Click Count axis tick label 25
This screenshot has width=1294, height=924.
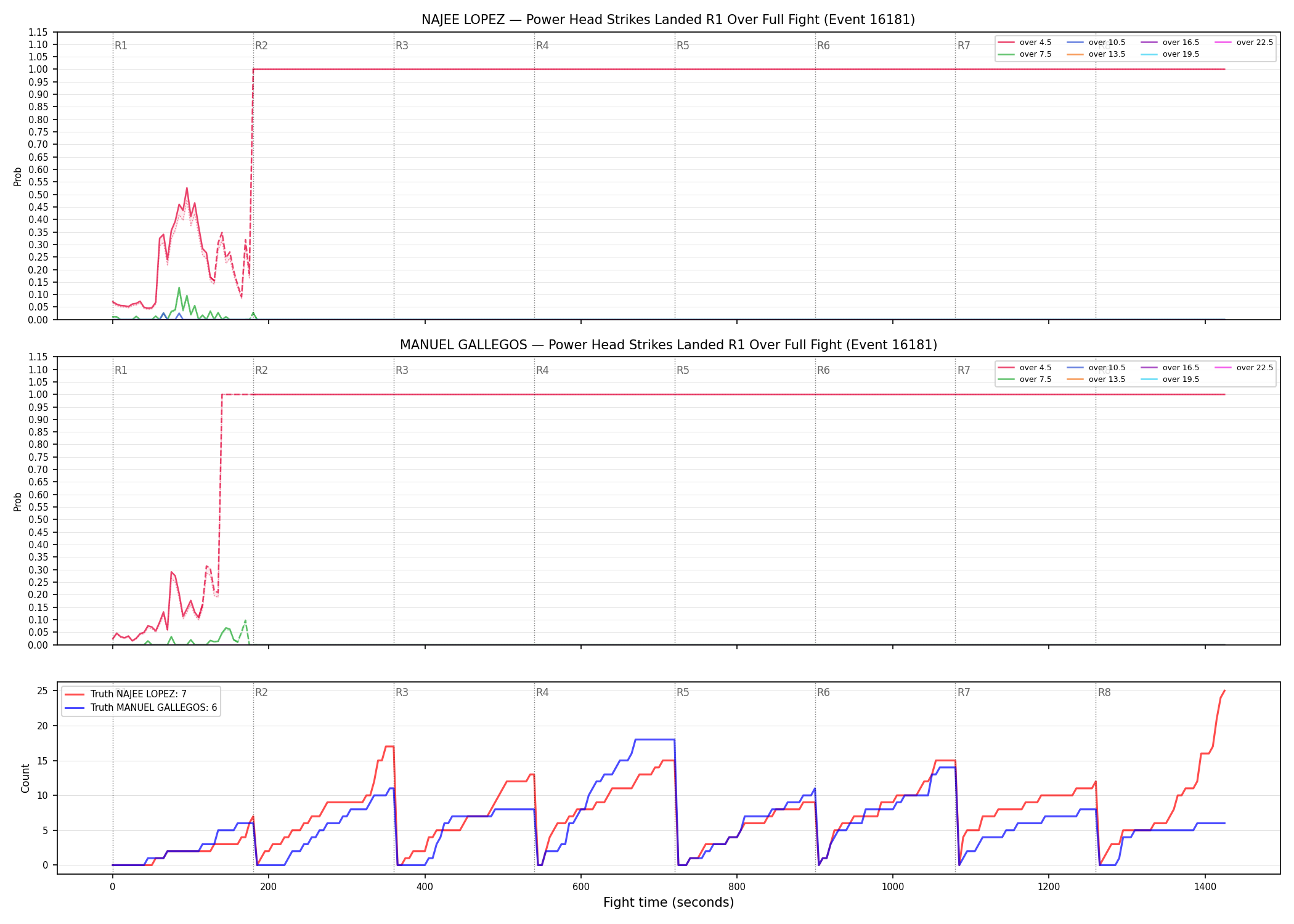click(x=42, y=691)
